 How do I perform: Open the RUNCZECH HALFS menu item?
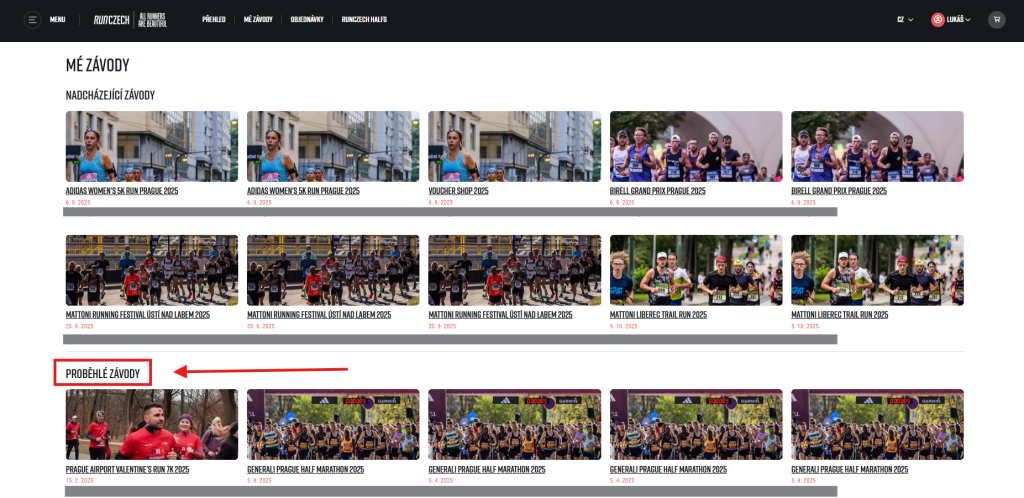coord(364,20)
